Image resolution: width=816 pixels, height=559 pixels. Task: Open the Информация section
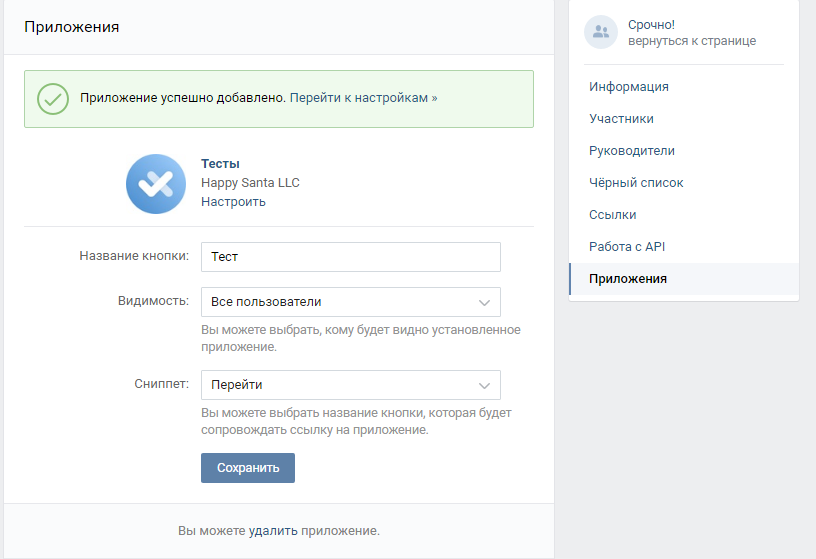pyautogui.click(x=629, y=87)
